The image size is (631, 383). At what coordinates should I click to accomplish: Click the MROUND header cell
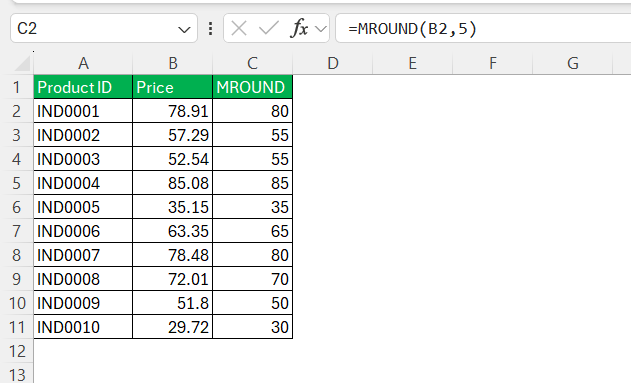click(252, 87)
